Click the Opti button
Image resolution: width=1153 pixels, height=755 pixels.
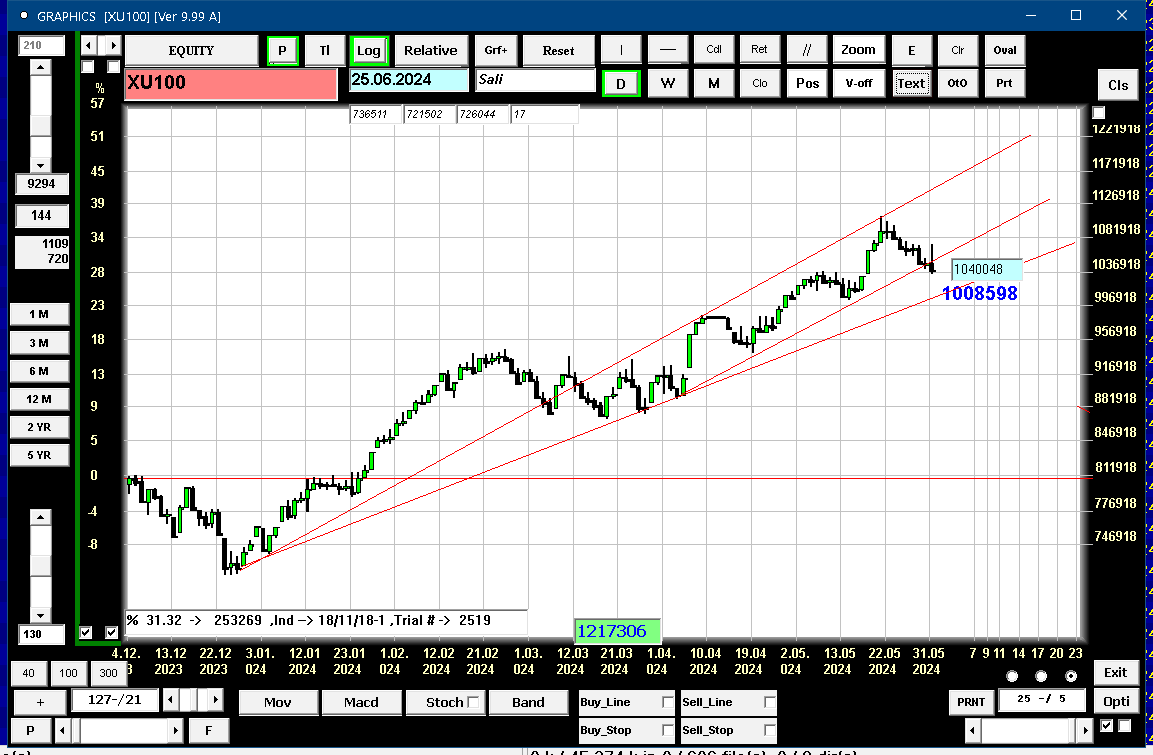point(1116,701)
